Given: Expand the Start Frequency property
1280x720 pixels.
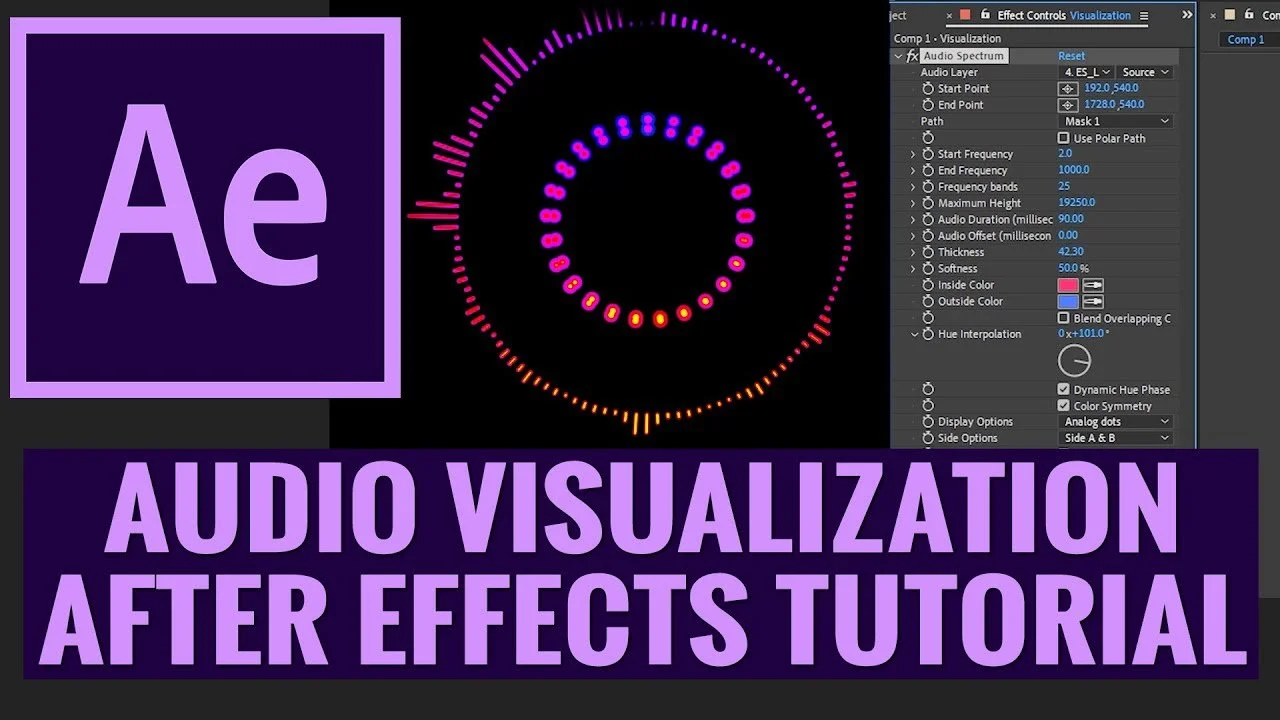Looking at the screenshot, I should point(913,154).
